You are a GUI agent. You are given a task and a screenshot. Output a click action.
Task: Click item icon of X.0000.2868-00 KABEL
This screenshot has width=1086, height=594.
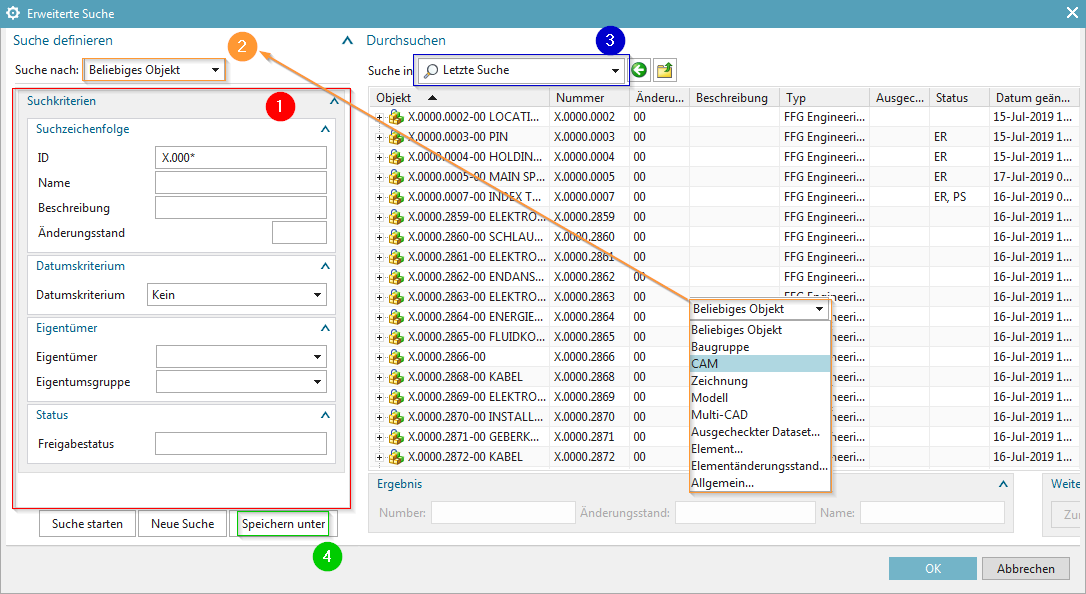[x=396, y=377]
